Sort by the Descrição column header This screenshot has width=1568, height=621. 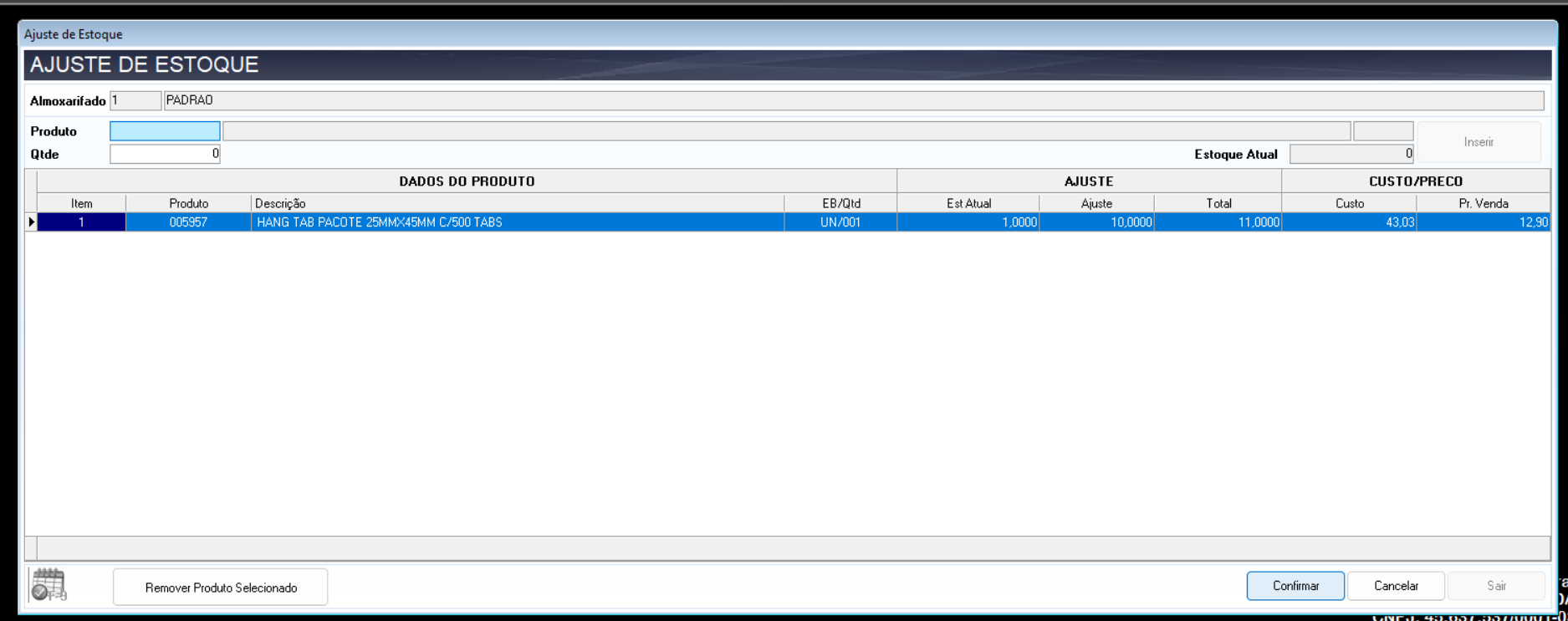click(x=517, y=203)
